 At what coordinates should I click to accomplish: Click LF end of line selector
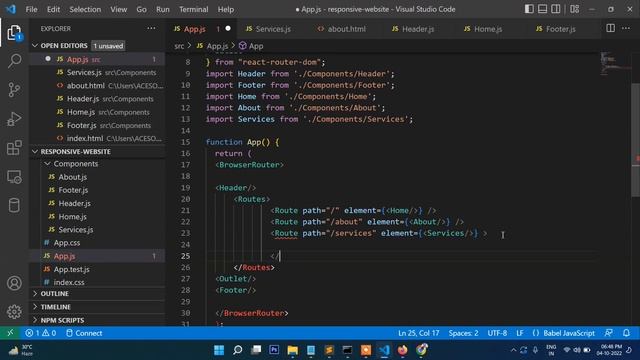point(520,333)
